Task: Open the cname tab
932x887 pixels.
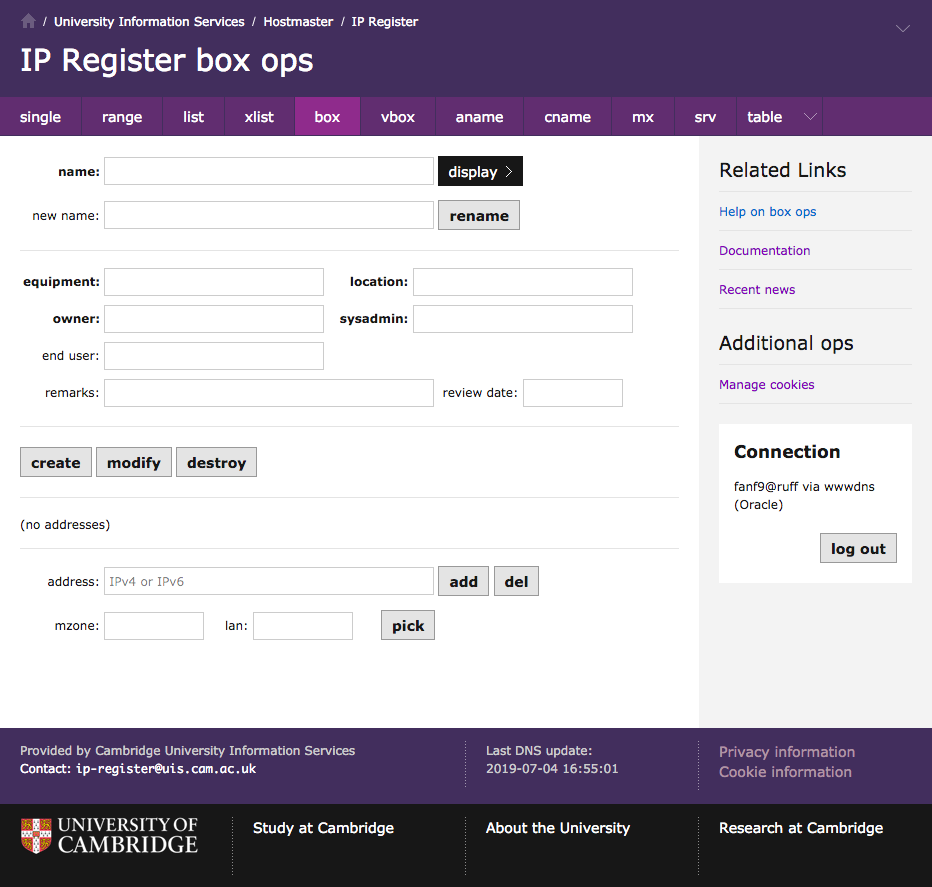Action: pyautogui.click(x=567, y=117)
